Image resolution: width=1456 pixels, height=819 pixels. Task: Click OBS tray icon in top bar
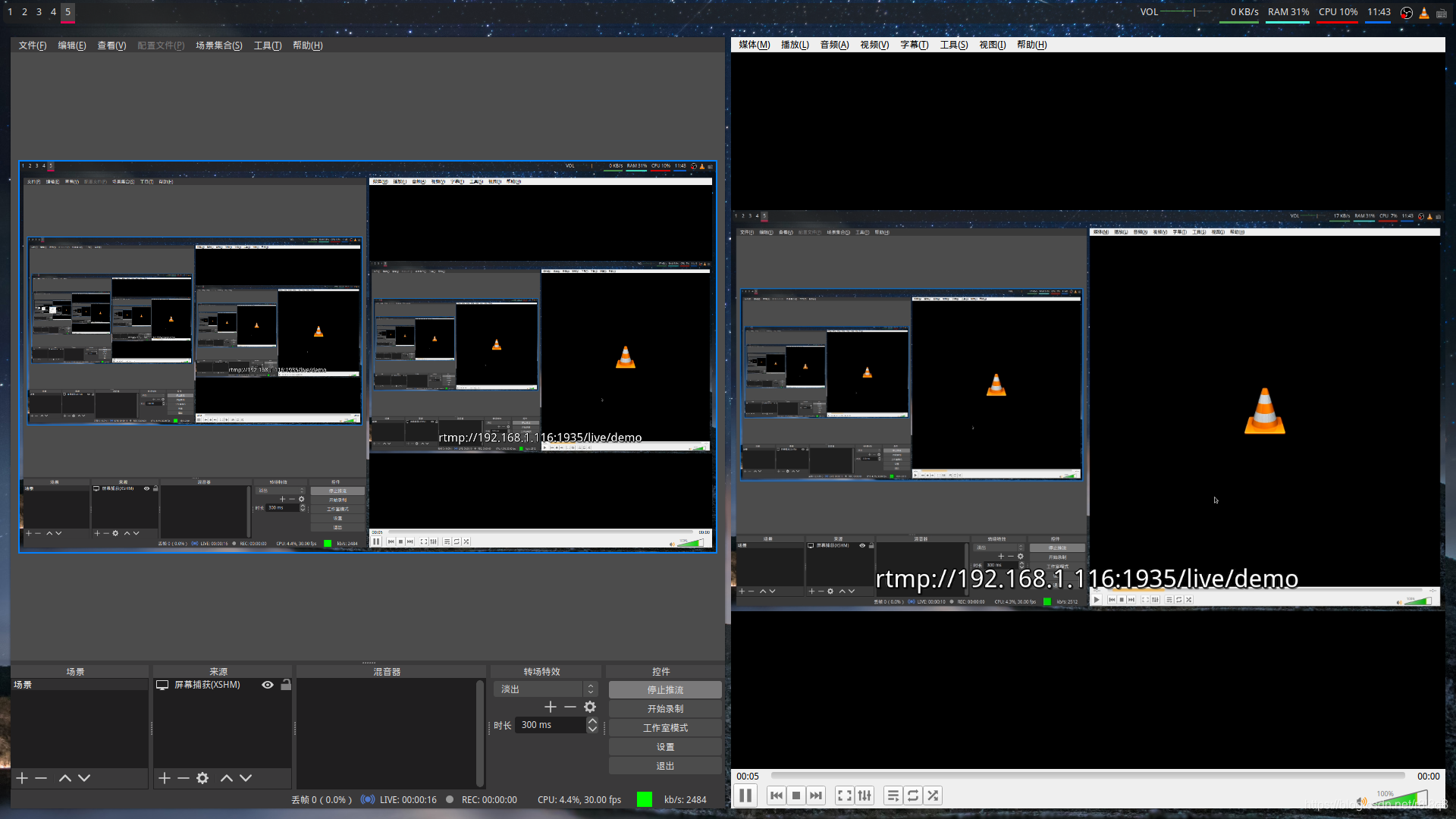(x=1407, y=13)
